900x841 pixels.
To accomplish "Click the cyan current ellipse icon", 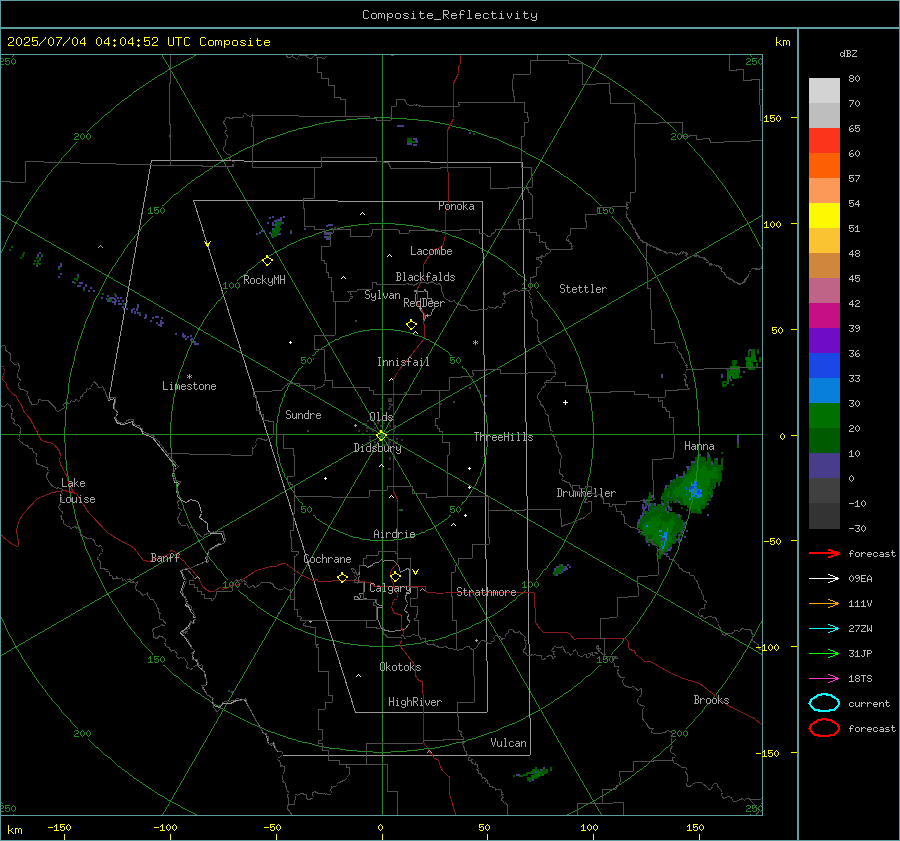I will tap(824, 703).
